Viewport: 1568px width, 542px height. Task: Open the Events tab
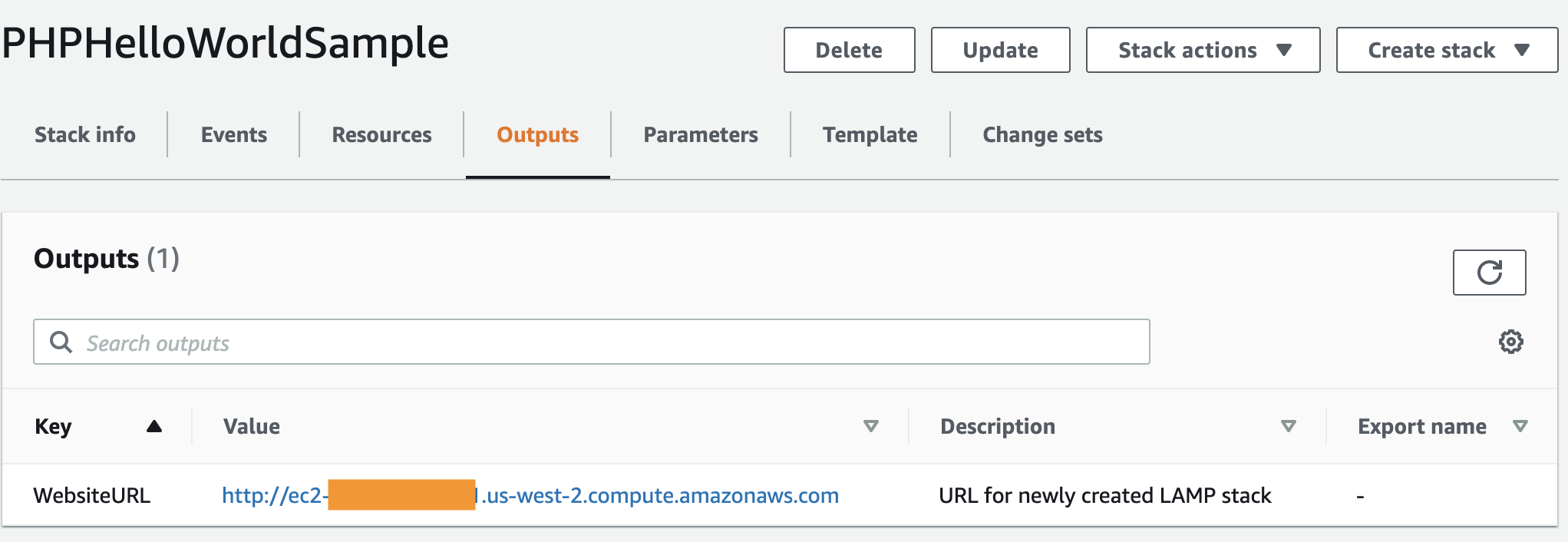point(234,134)
